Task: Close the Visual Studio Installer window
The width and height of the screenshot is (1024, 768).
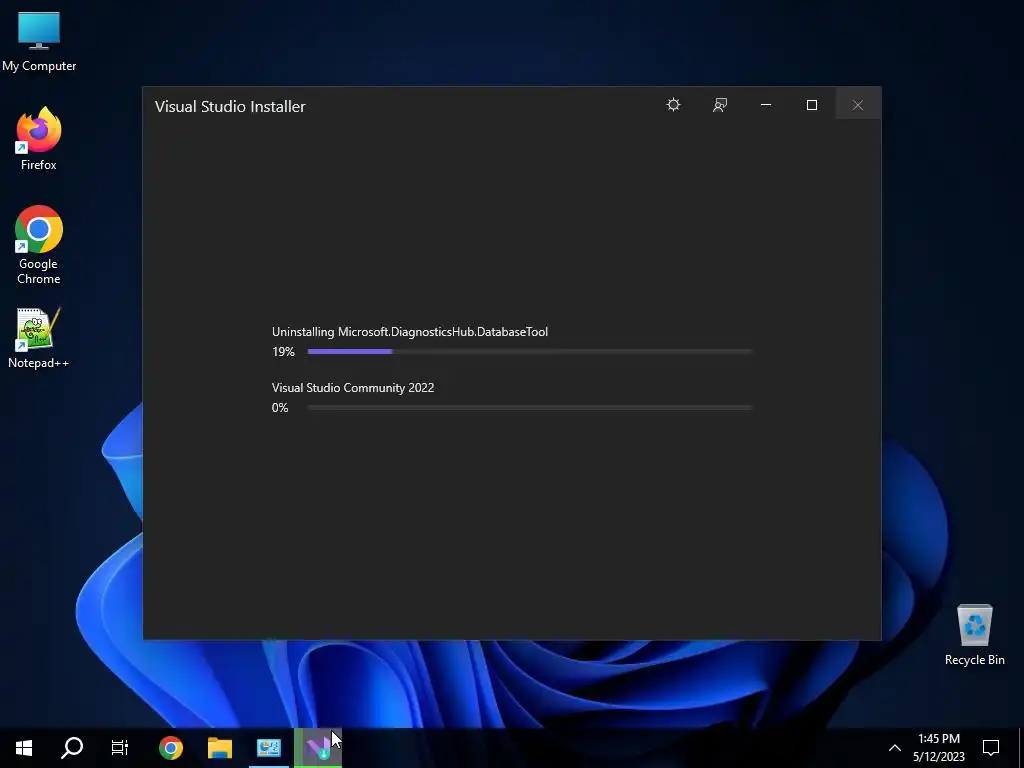Action: tap(858, 104)
